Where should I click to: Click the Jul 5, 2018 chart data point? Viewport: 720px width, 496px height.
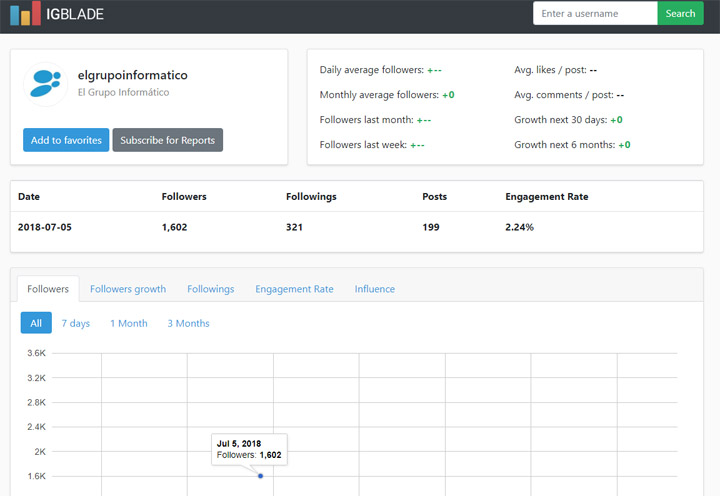coord(260,476)
